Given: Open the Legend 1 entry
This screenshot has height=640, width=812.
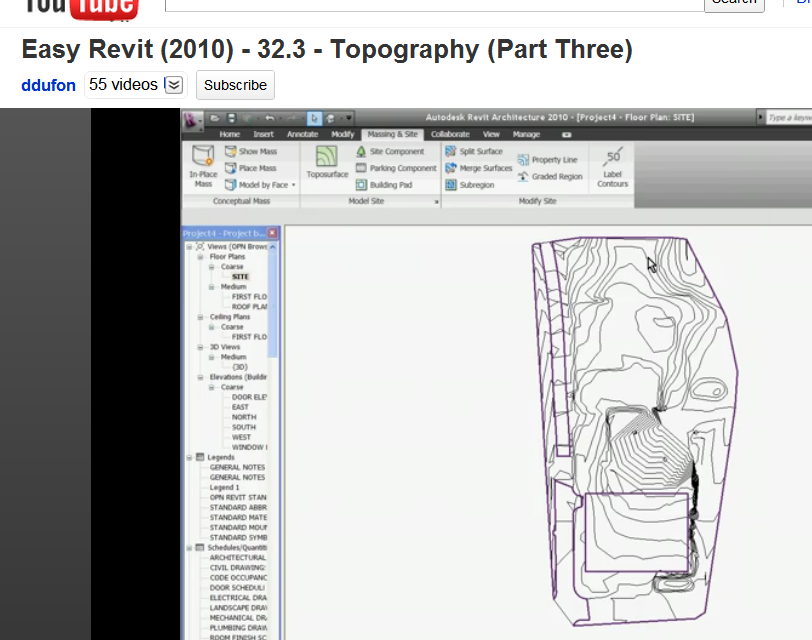Looking at the screenshot, I should pos(224,487).
